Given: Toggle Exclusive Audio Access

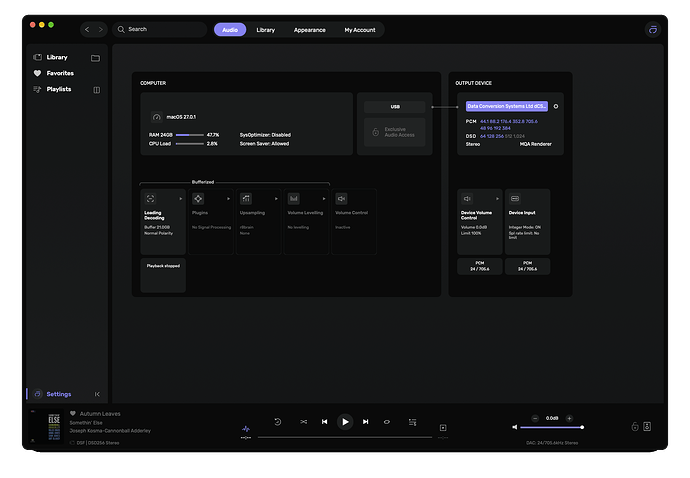Looking at the screenshot, I should pos(395,132).
